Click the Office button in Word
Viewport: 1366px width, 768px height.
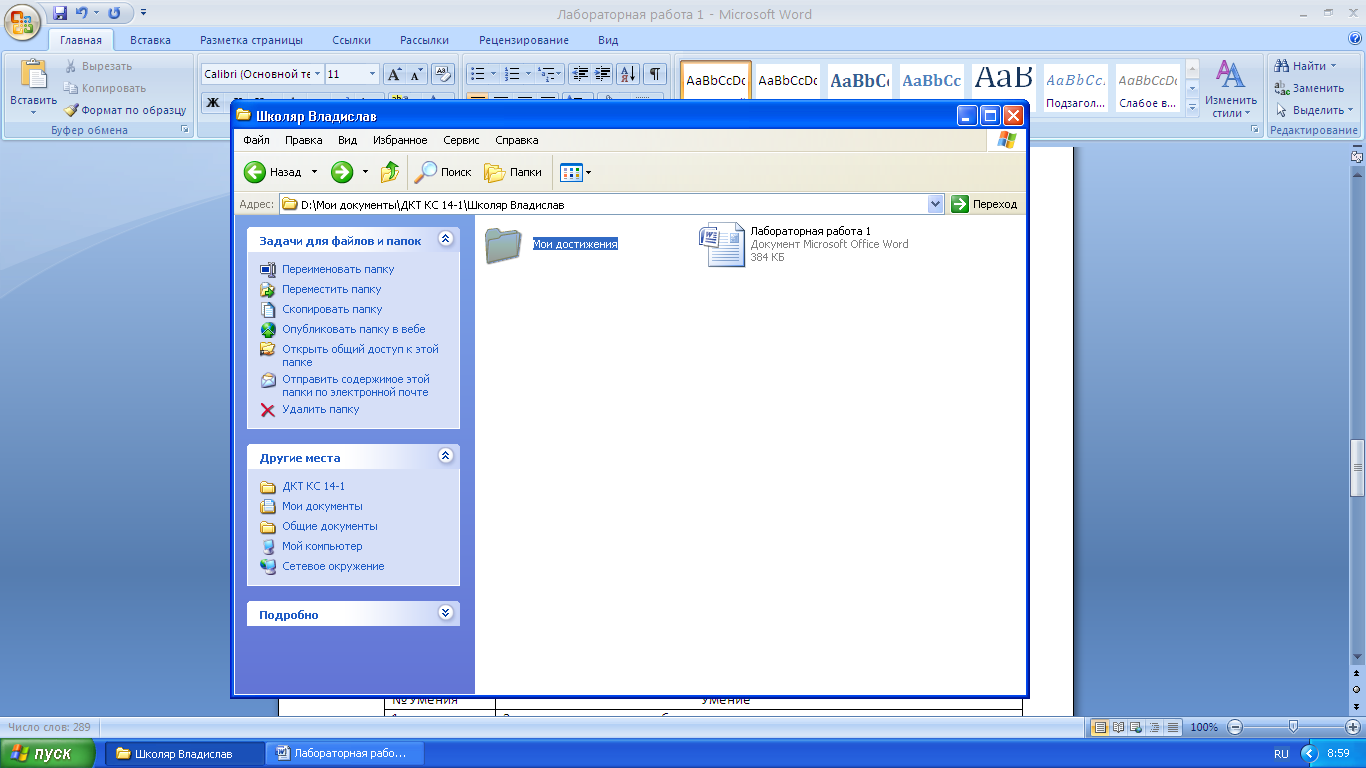[x=22, y=20]
